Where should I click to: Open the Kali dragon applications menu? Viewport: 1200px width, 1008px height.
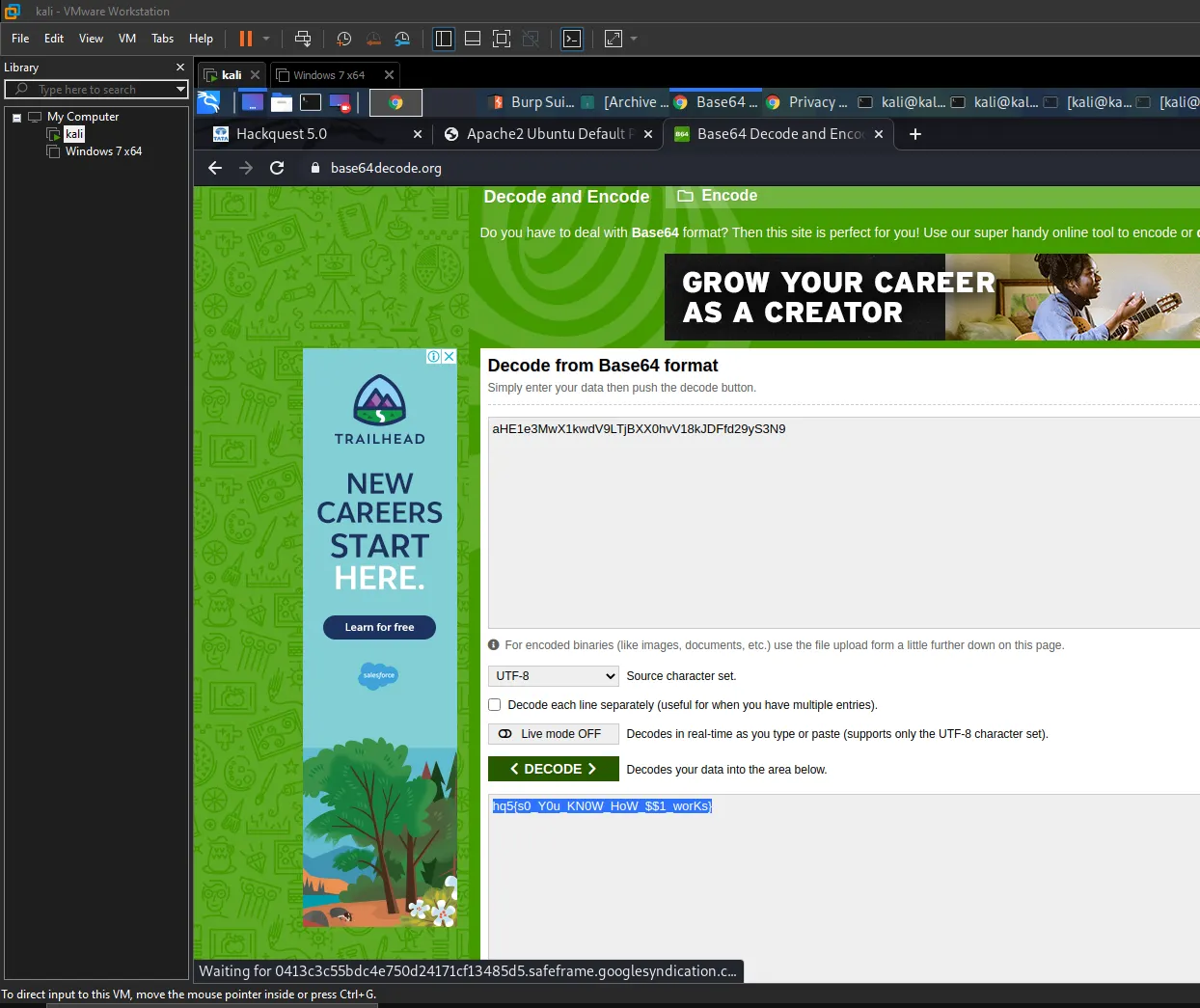pyautogui.click(x=208, y=102)
